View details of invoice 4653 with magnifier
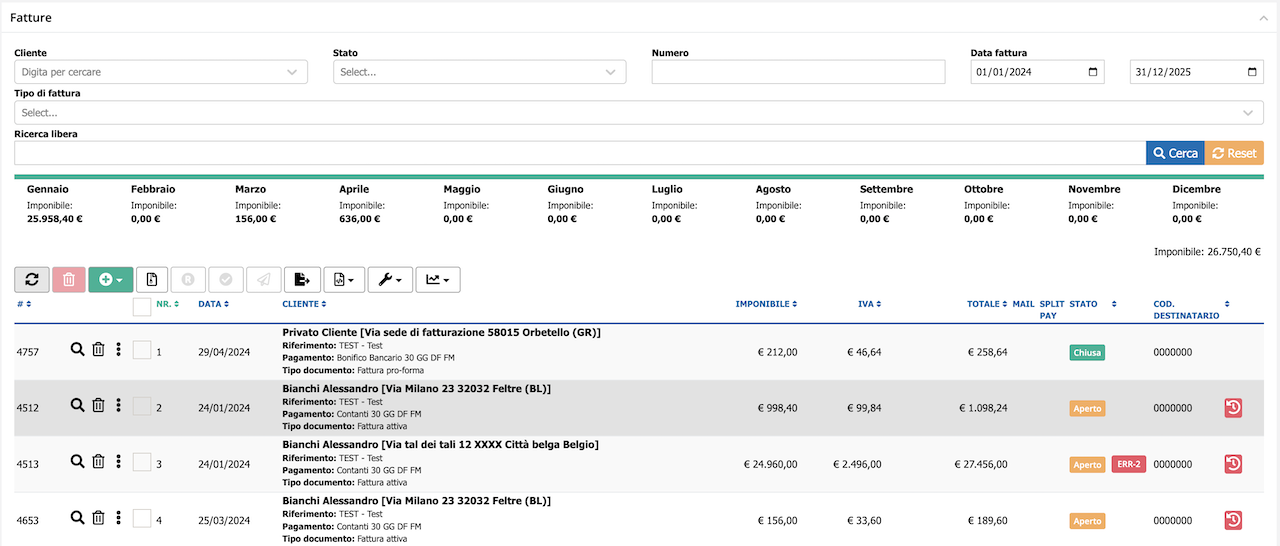This screenshot has height=546, width=1280. coord(77,517)
